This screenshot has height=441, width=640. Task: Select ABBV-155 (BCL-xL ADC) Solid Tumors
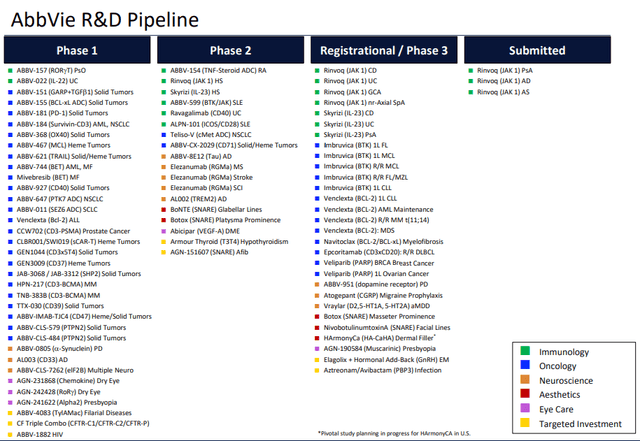[x=72, y=102]
